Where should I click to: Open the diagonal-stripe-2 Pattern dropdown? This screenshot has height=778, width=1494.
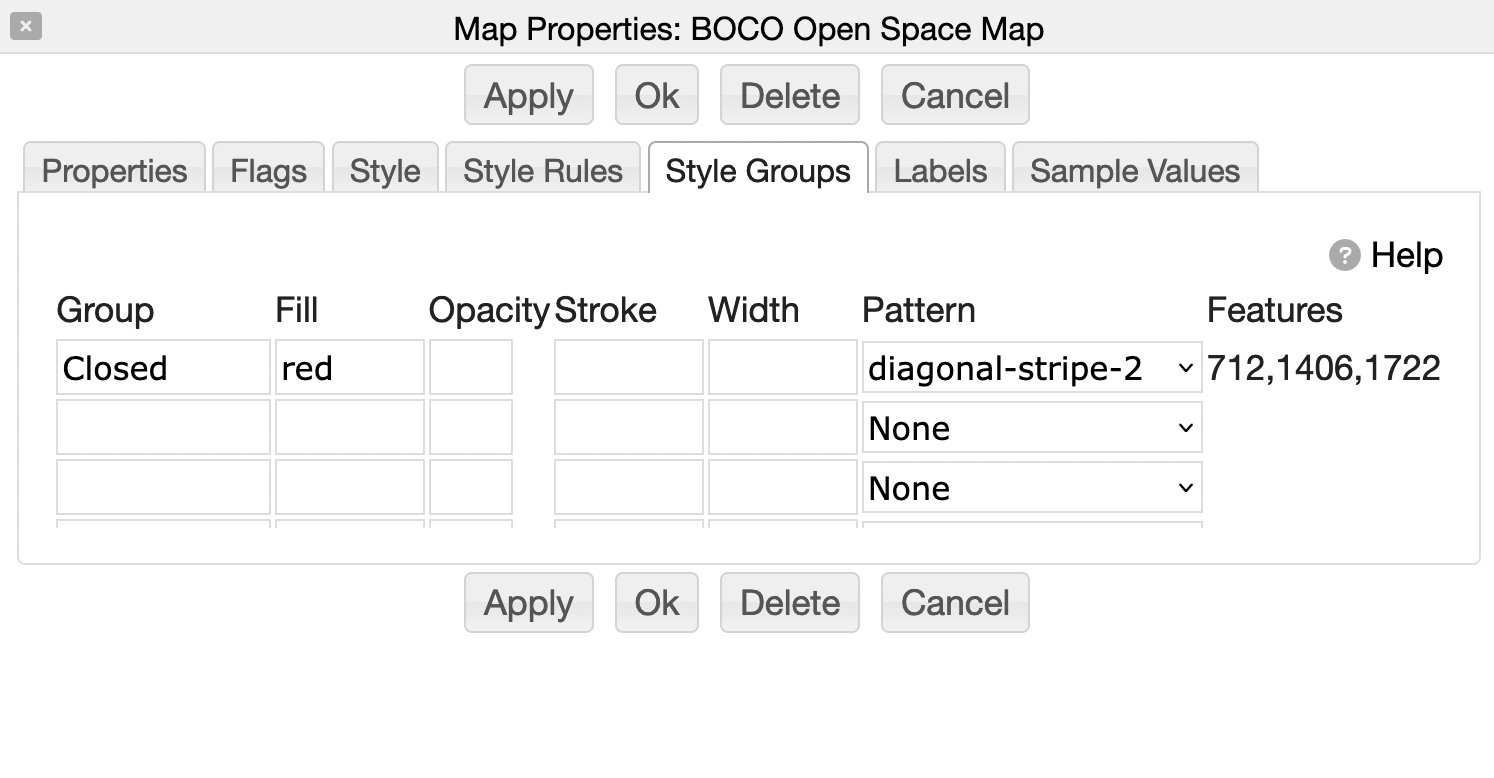click(x=1031, y=368)
